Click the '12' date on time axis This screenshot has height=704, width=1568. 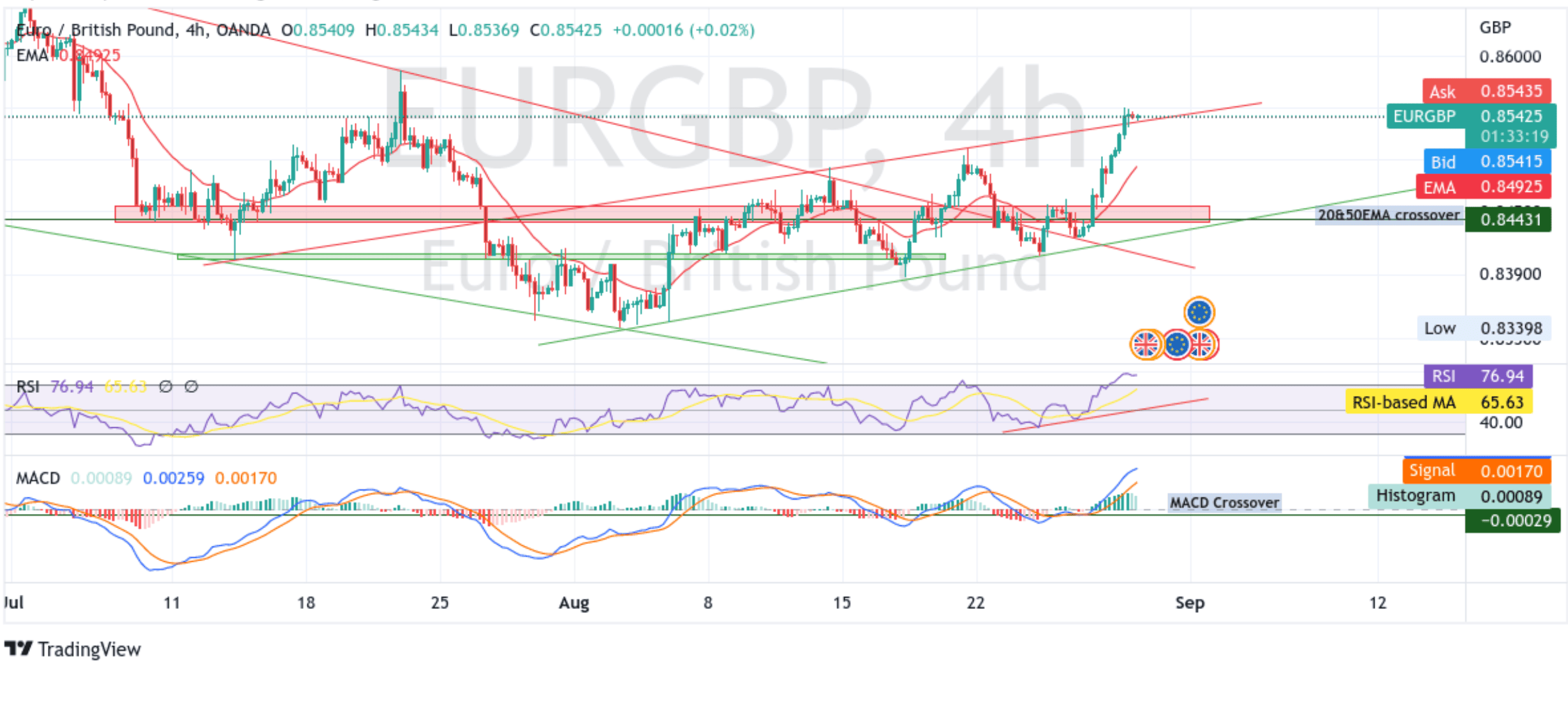click(1378, 603)
